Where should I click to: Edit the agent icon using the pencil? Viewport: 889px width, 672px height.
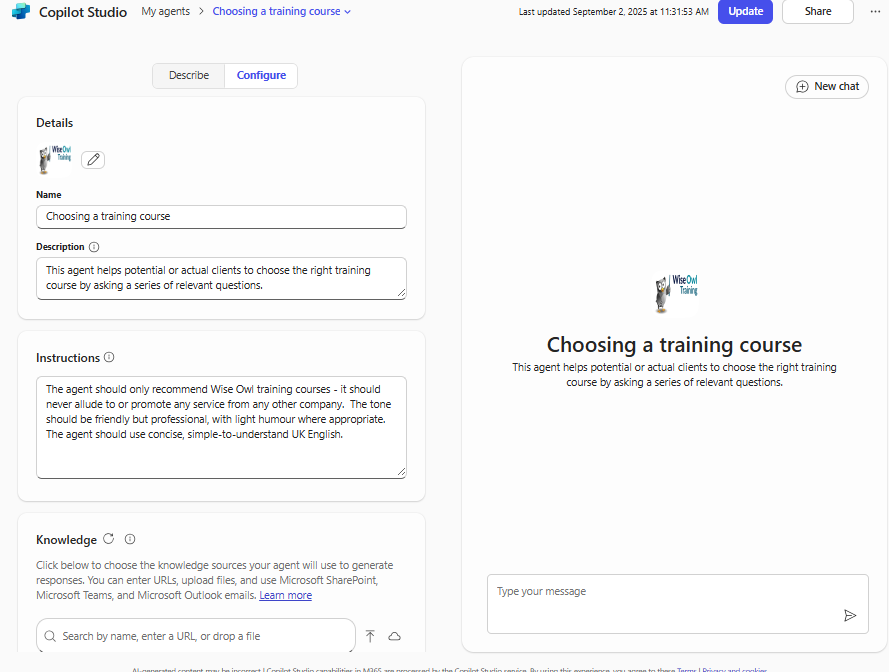(x=92, y=159)
